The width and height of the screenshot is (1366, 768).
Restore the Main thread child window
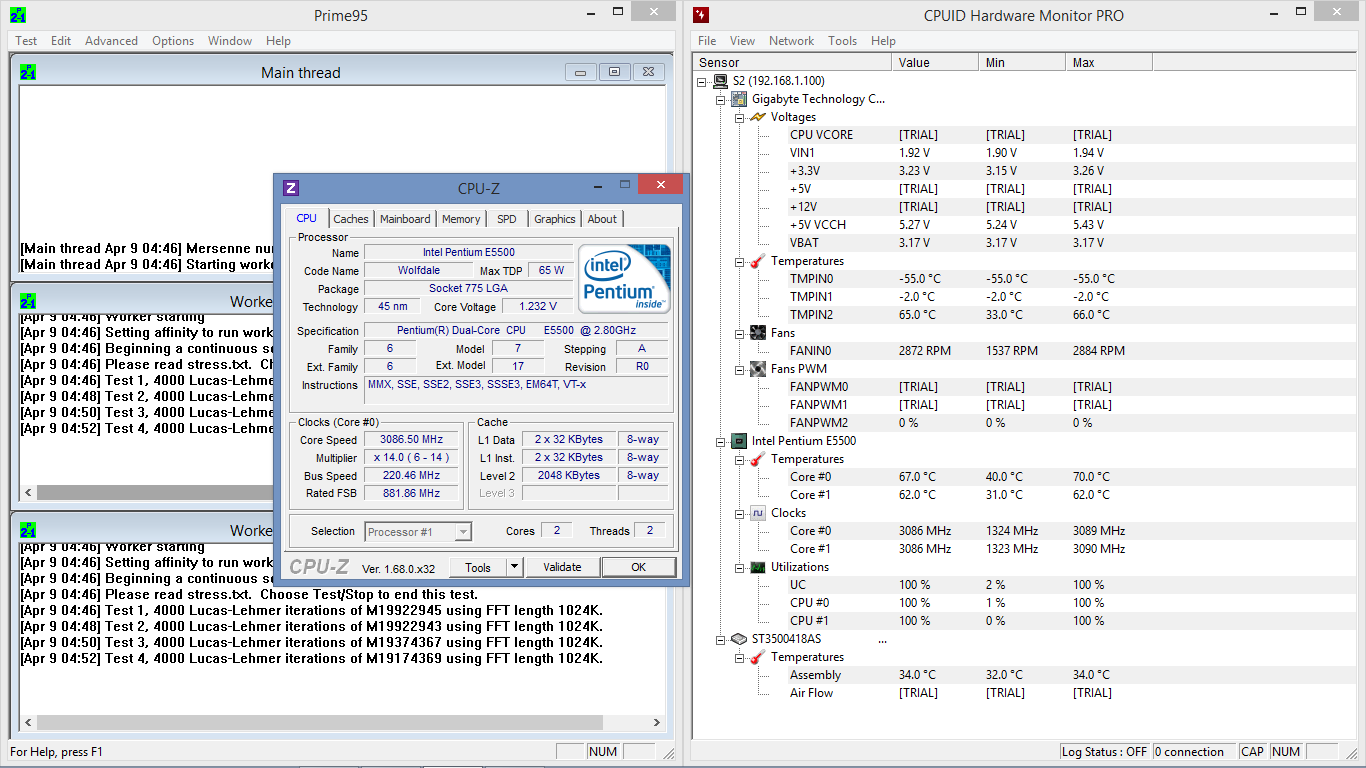[614, 72]
